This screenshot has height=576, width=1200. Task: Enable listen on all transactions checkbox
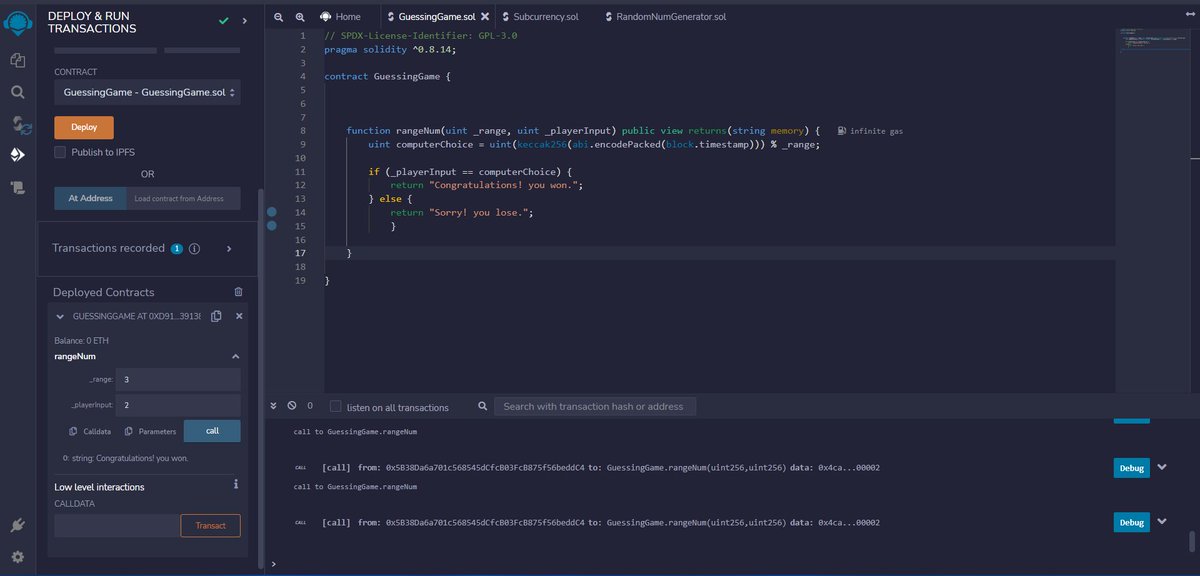(x=336, y=407)
